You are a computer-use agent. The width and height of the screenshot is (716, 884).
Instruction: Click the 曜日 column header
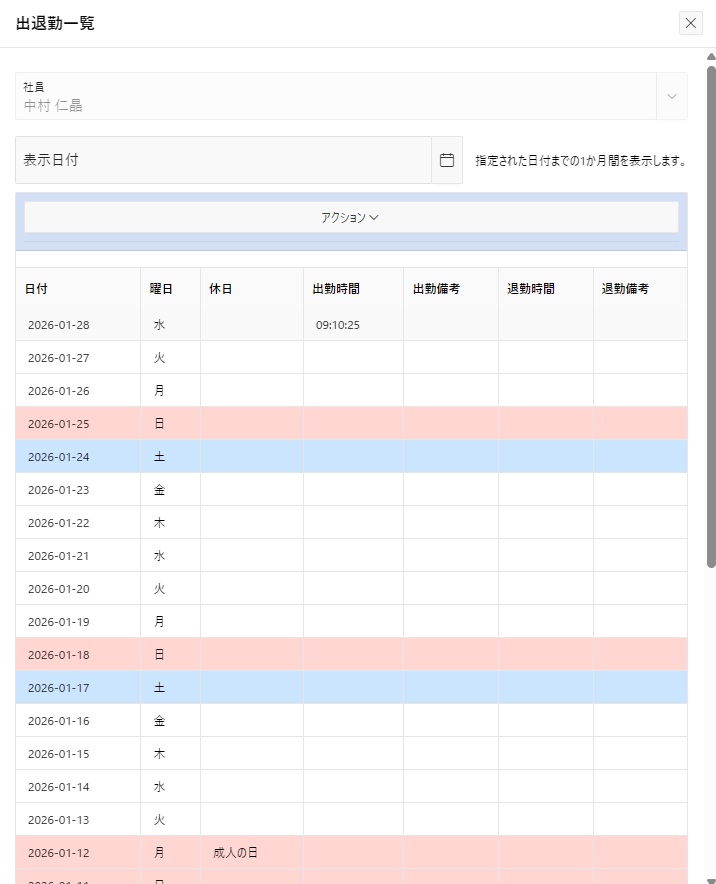pyautogui.click(x=161, y=289)
